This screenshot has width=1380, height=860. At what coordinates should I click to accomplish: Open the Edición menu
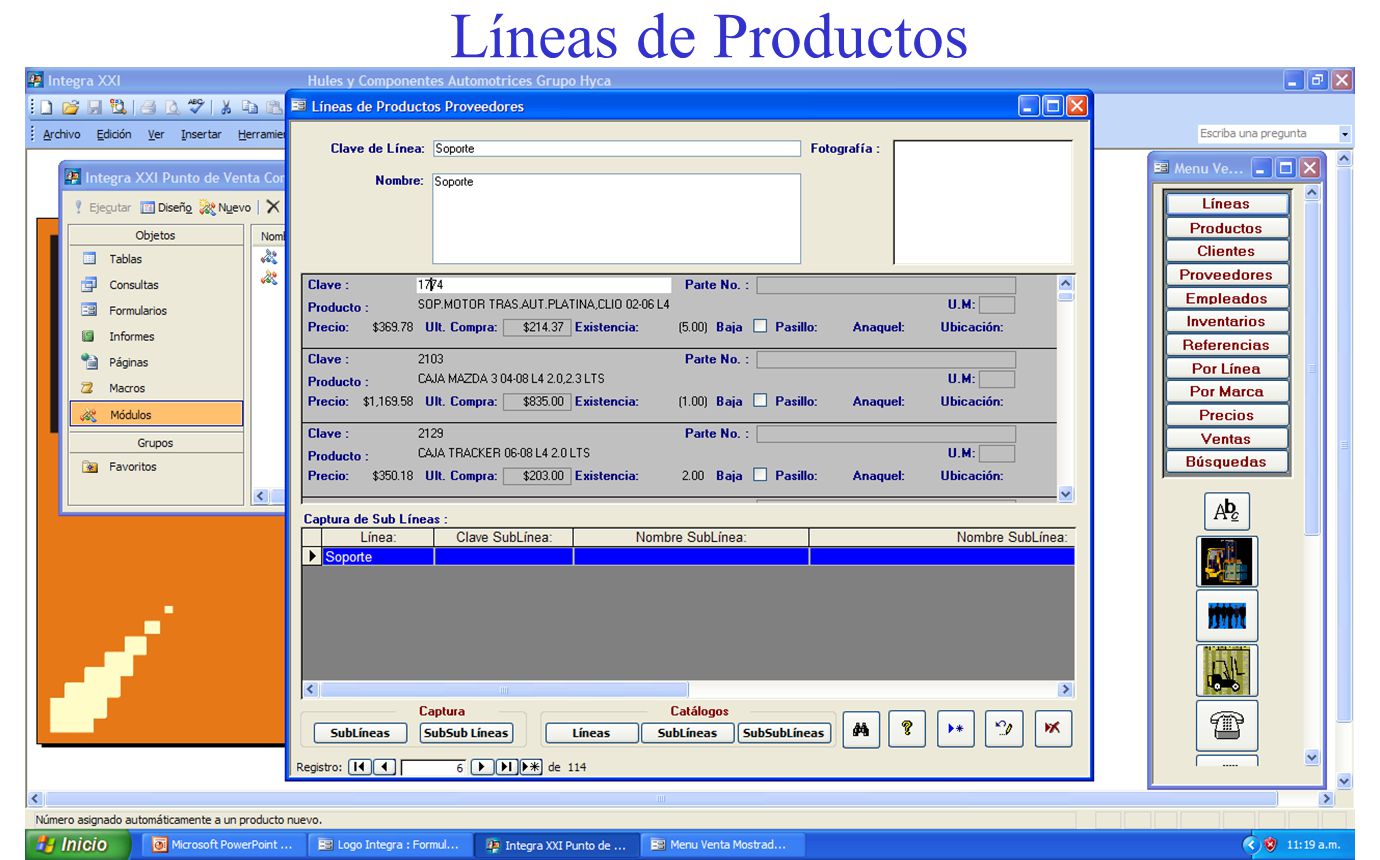114,135
